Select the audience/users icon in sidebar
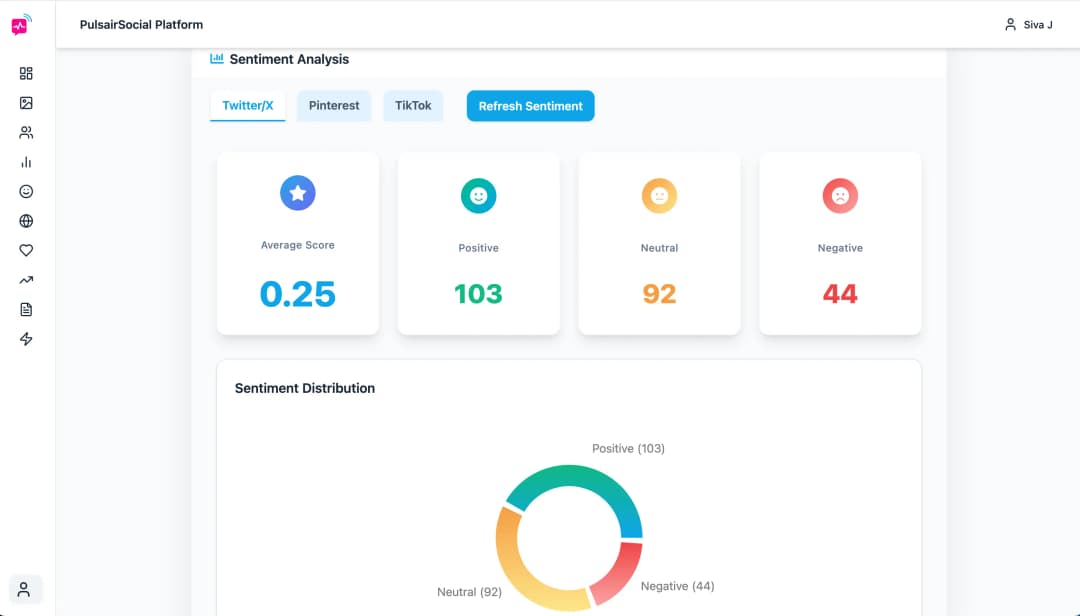Viewport: 1080px width, 616px height. click(x=26, y=132)
